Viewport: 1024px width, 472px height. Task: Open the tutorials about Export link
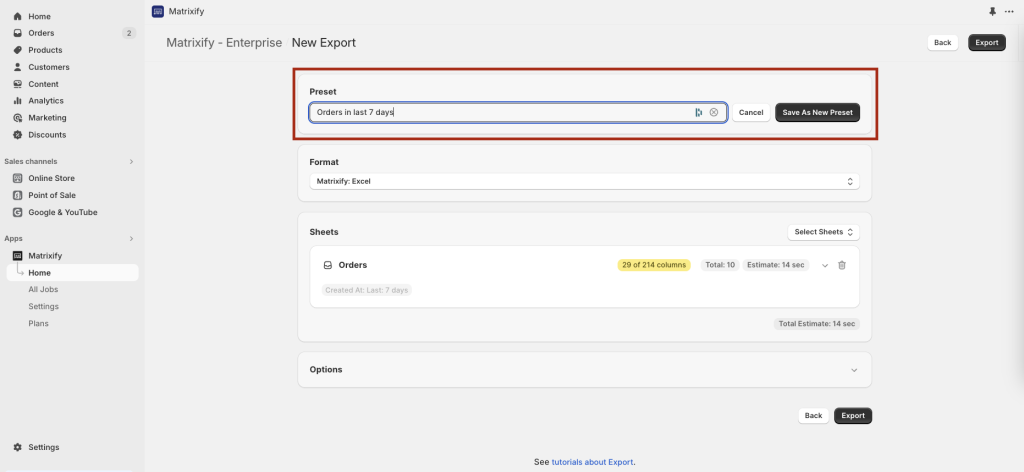coord(592,462)
